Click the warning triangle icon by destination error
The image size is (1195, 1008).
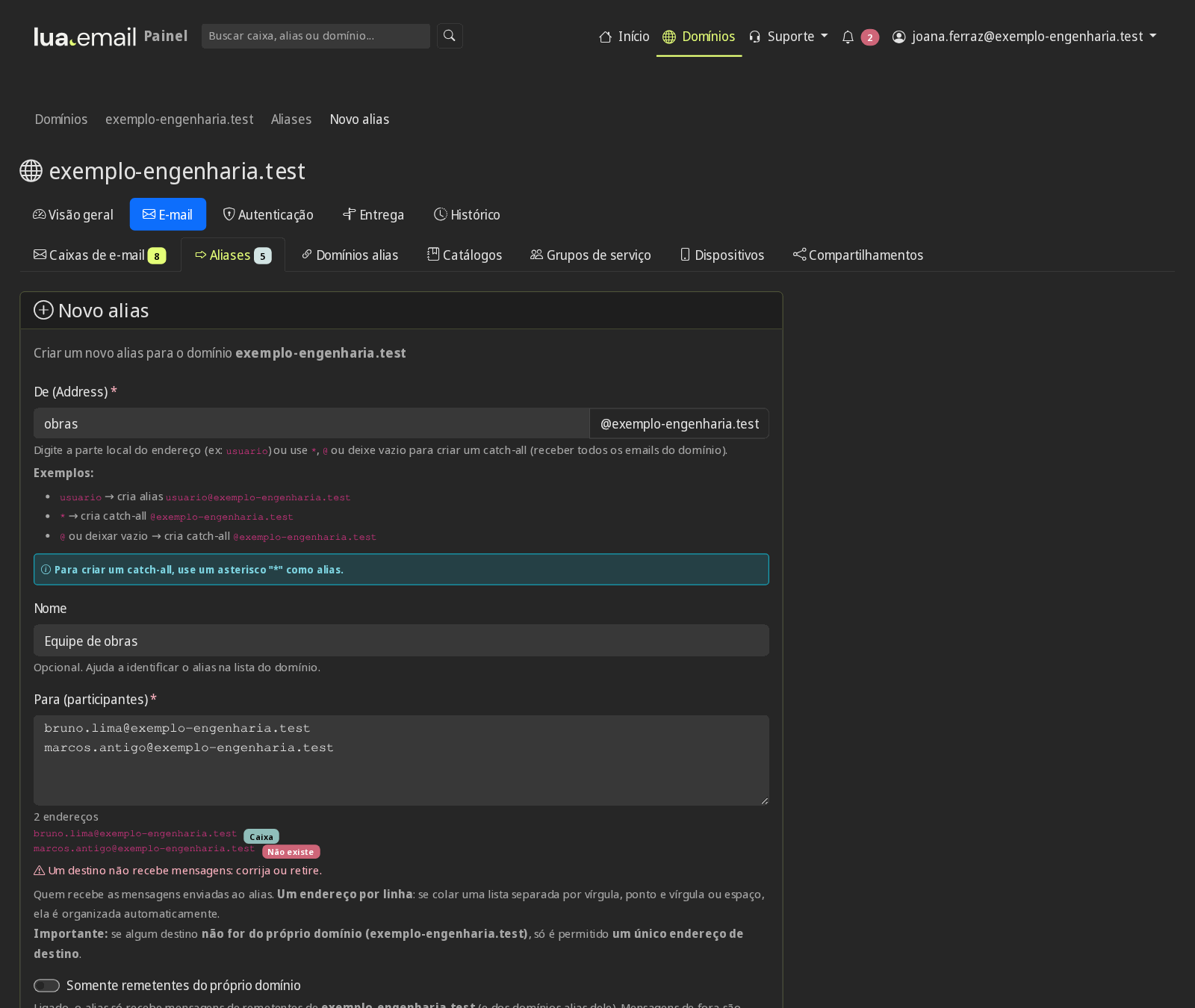[40, 871]
